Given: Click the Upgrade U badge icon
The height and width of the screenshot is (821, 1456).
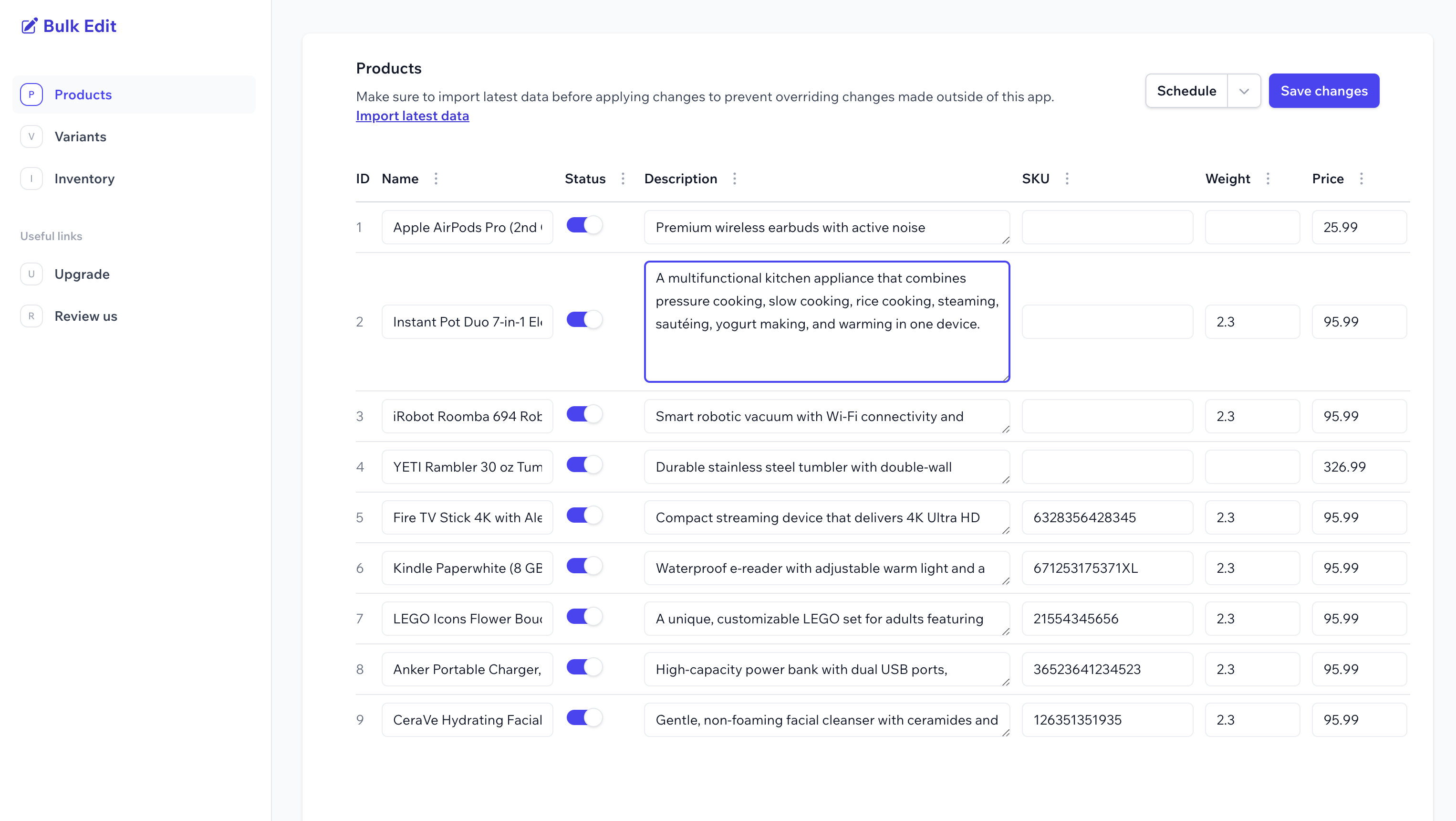Looking at the screenshot, I should 31,274.
